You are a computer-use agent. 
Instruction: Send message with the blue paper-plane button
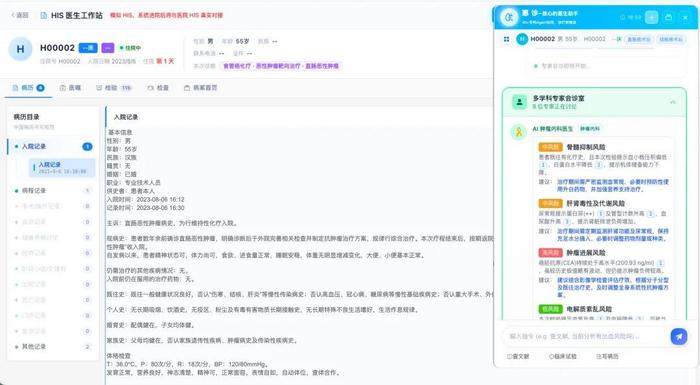point(679,336)
